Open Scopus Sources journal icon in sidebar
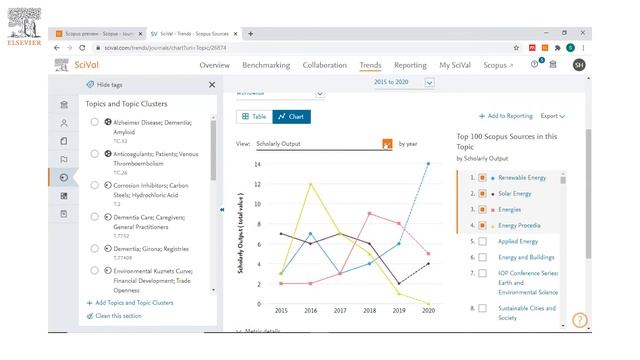Screen dimensions: 640x360 (x=64, y=214)
